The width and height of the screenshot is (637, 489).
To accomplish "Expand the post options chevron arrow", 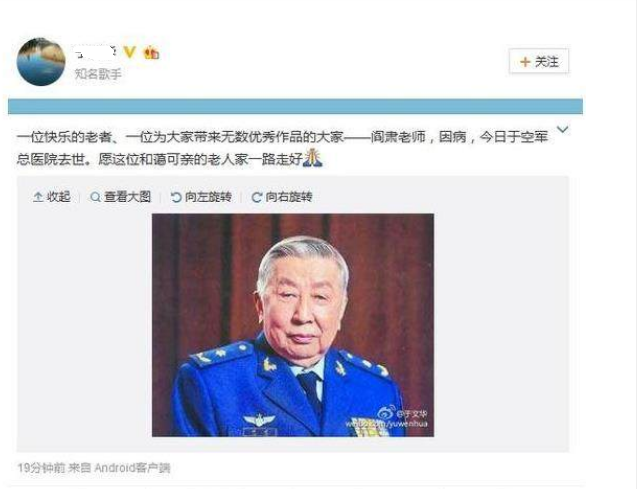I will point(562,130).
